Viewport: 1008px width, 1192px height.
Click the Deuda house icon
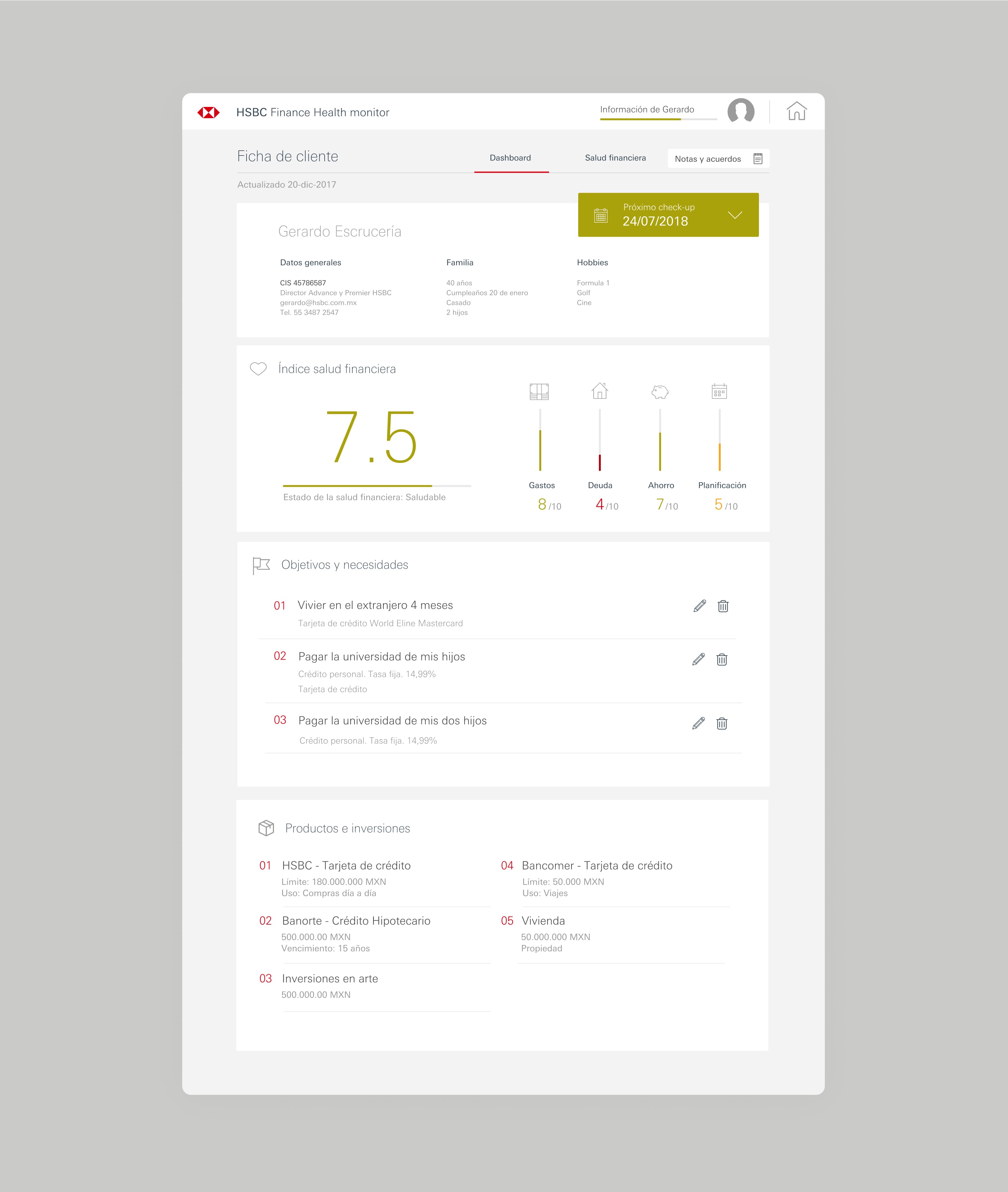coord(599,391)
